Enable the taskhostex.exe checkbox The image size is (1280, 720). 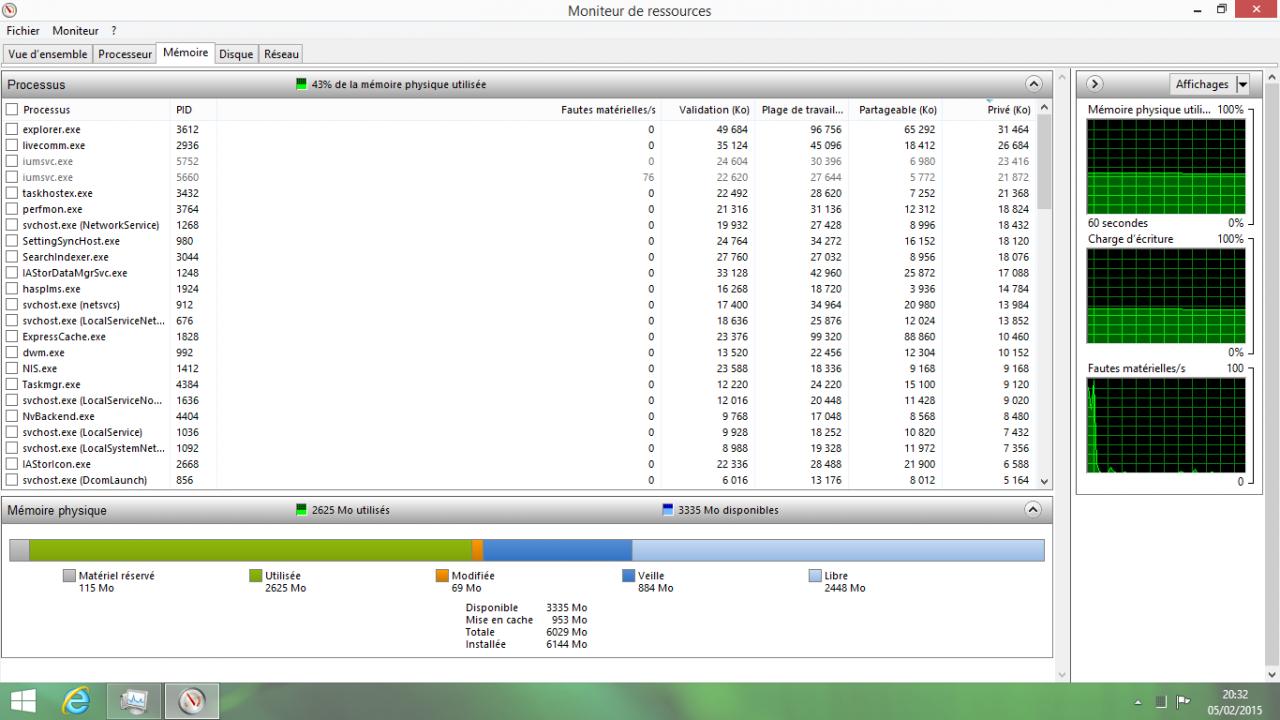click(x=12, y=193)
